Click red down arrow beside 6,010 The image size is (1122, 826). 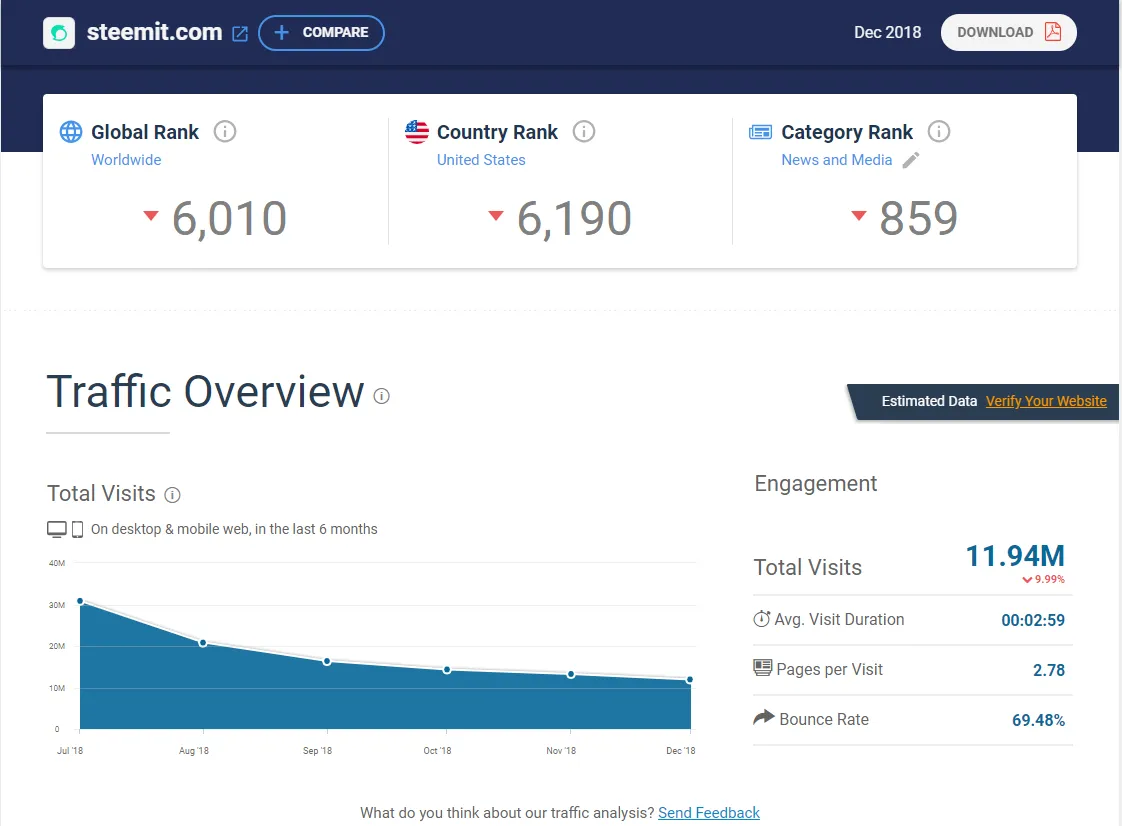tap(150, 215)
